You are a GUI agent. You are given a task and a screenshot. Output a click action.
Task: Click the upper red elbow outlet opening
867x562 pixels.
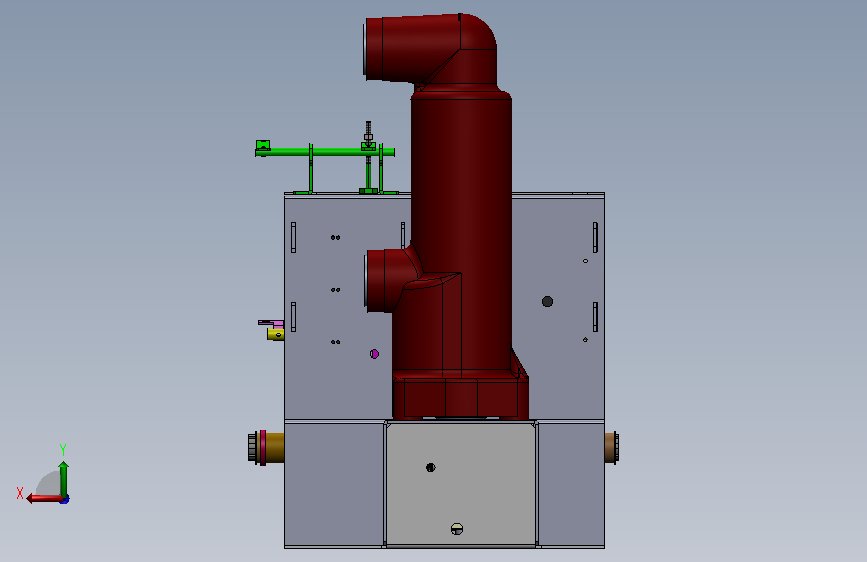point(366,49)
